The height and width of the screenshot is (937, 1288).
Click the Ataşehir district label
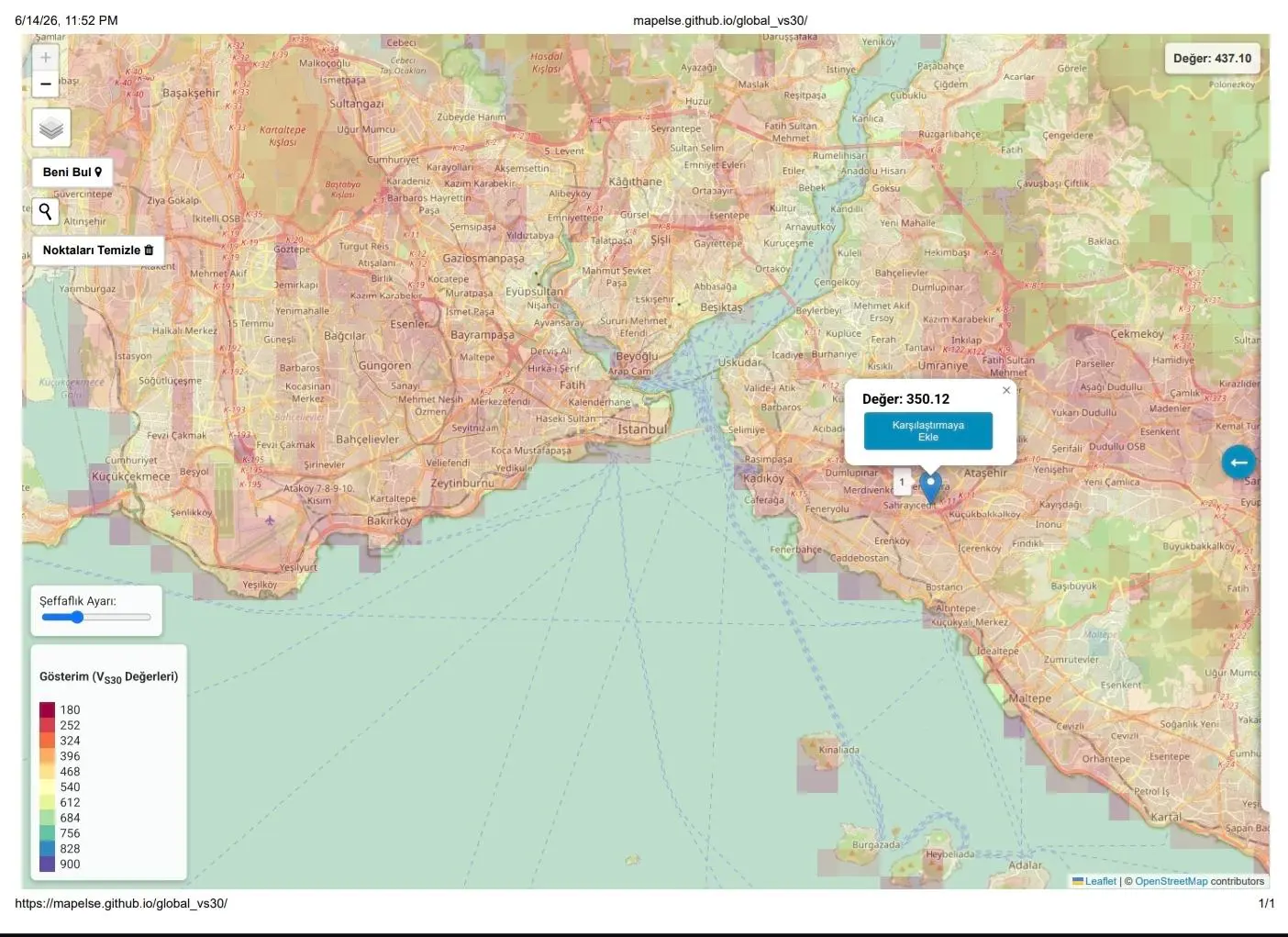pos(985,473)
